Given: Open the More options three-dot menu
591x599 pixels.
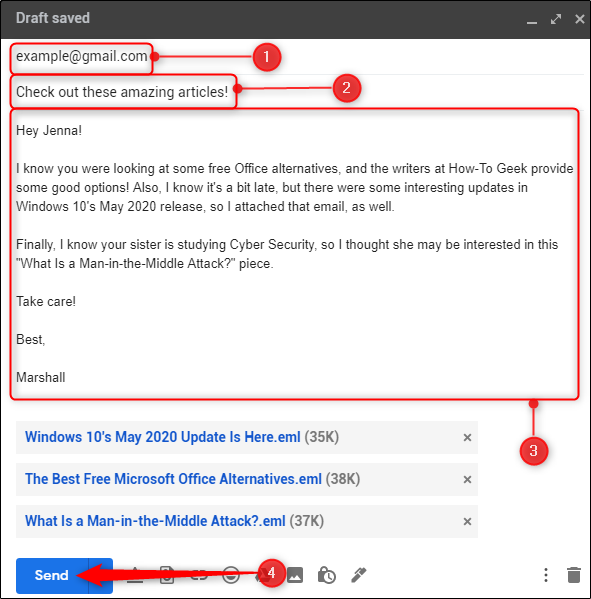Looking at the screenshot, I should click(x=546, y=575).
